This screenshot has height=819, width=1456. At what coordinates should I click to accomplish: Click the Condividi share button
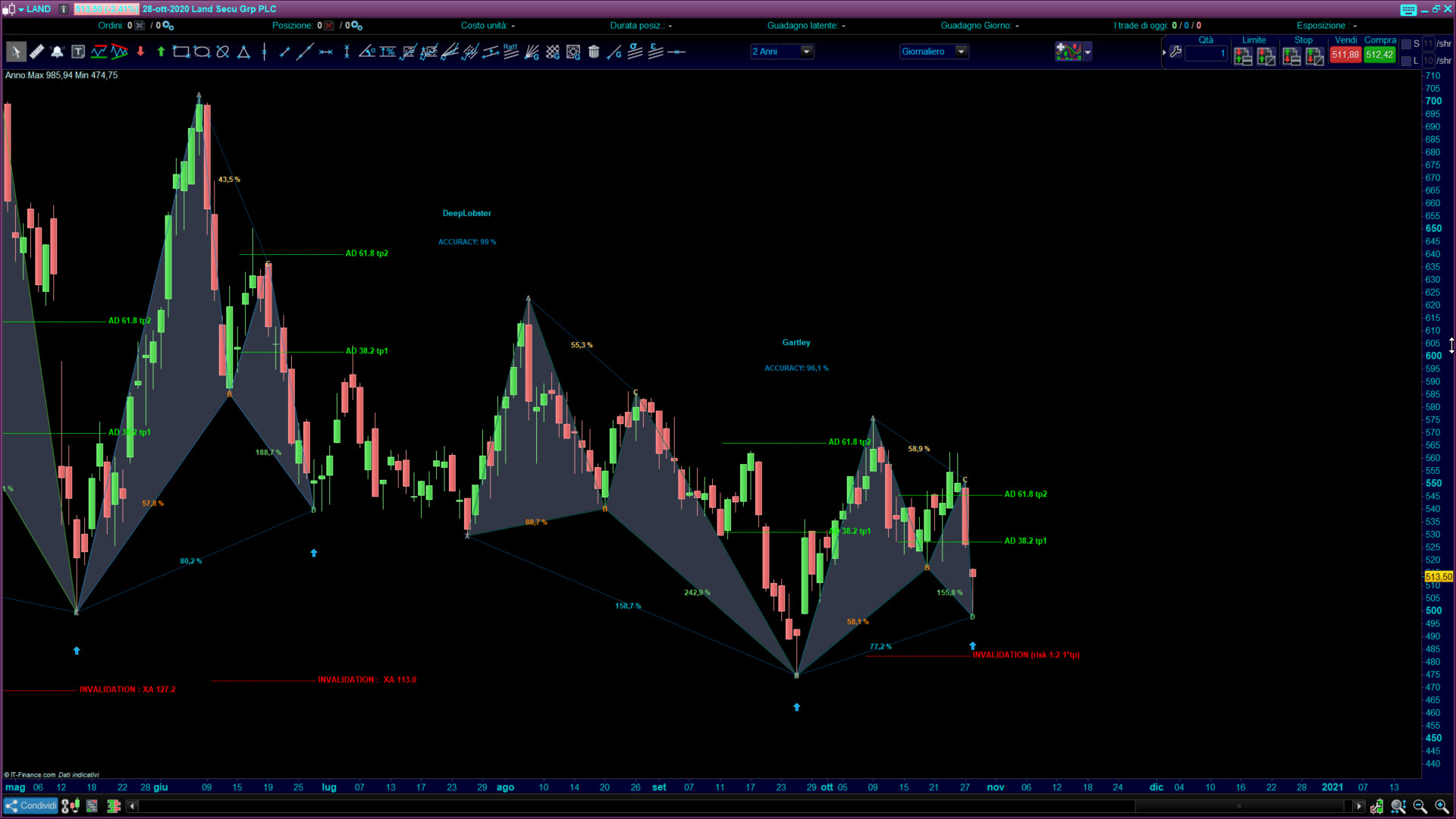31,806
